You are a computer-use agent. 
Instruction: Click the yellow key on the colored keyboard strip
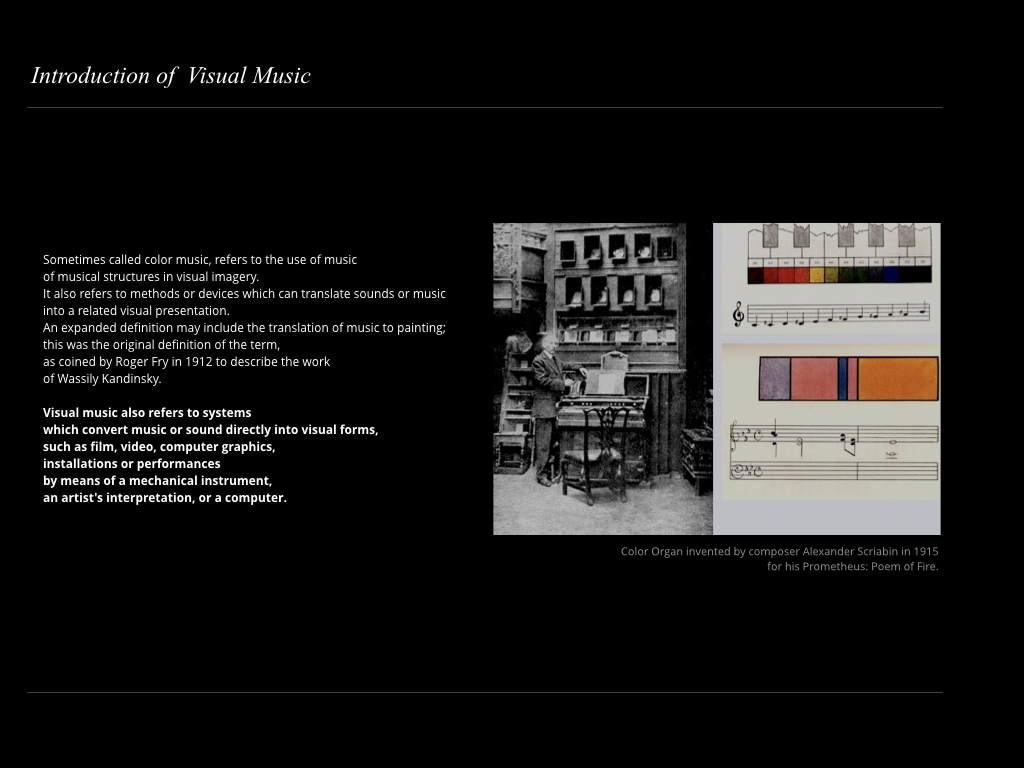(x=817, y=274)
